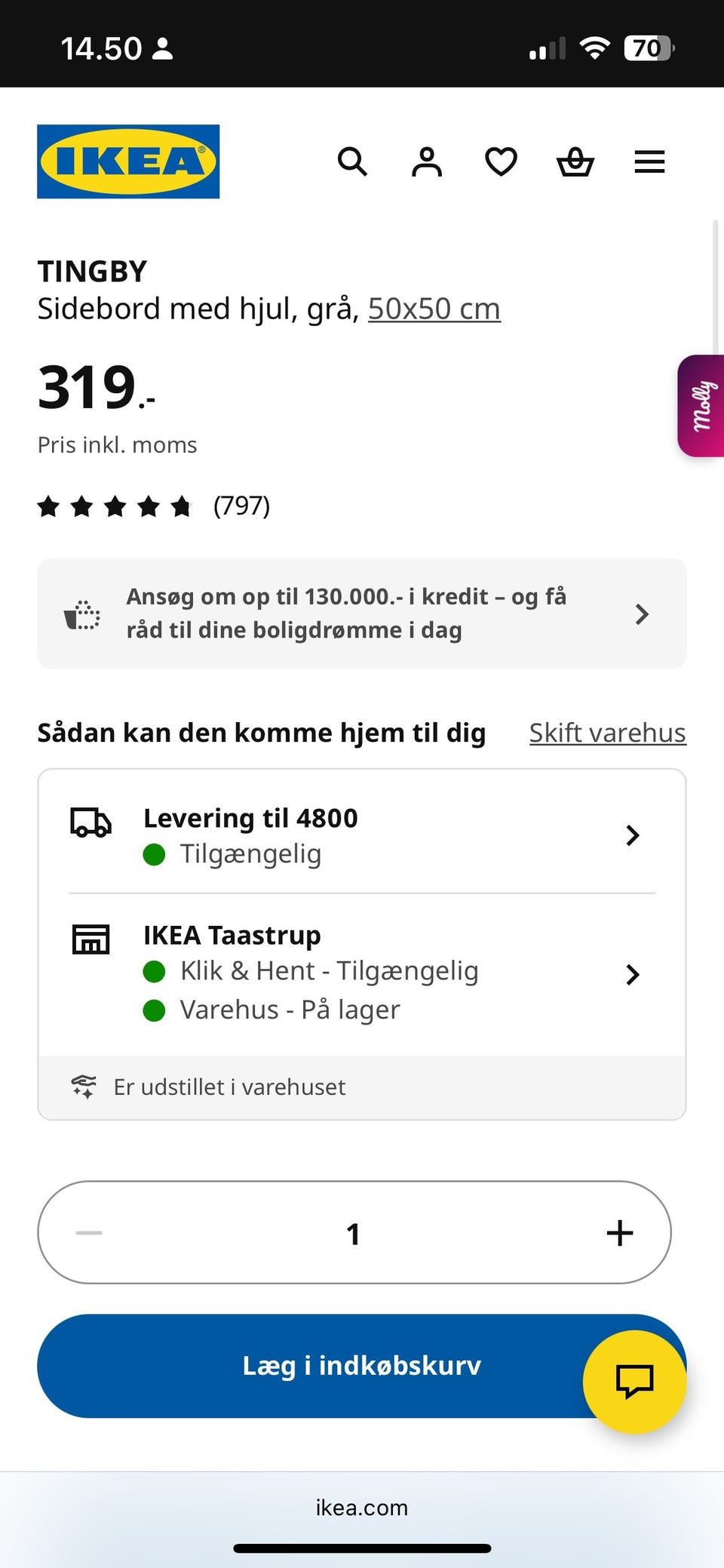Click the Skift varehus link
724x1568 pixels.
tap(608, 733)
